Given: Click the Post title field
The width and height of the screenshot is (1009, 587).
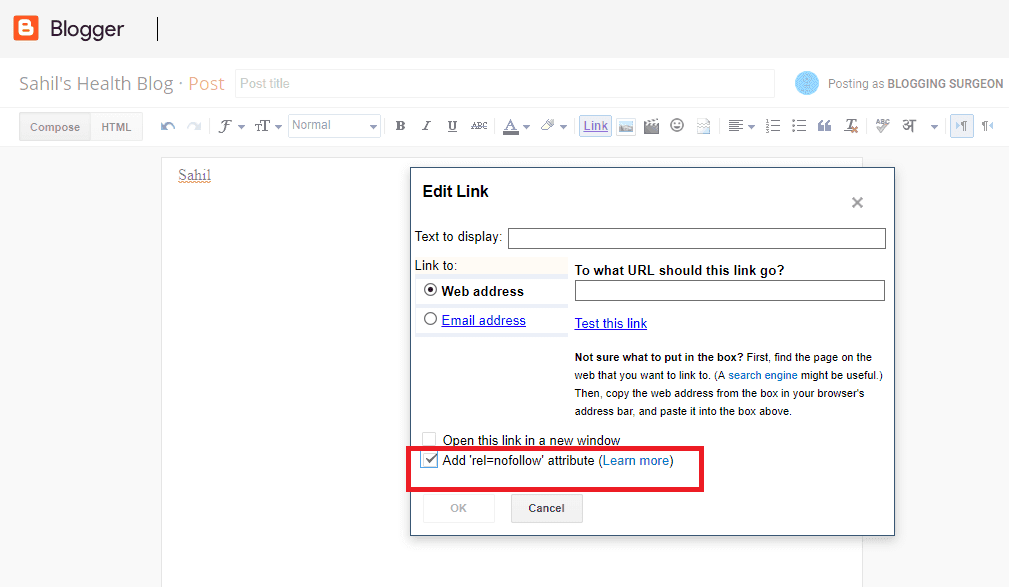Looking at the screenshot, I should 504,84.
